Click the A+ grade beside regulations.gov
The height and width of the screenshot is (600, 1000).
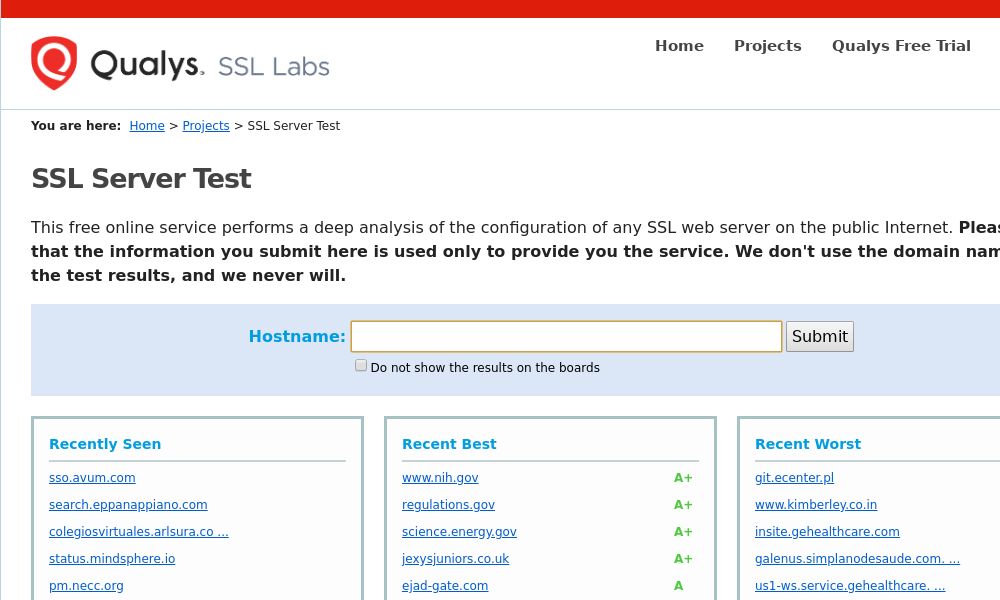coord(683,504)
